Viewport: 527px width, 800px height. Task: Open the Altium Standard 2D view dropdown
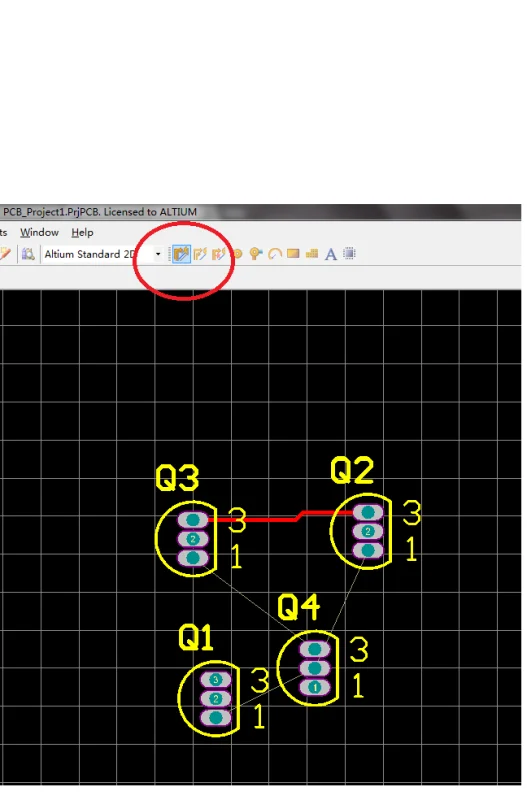coord(158,254)
